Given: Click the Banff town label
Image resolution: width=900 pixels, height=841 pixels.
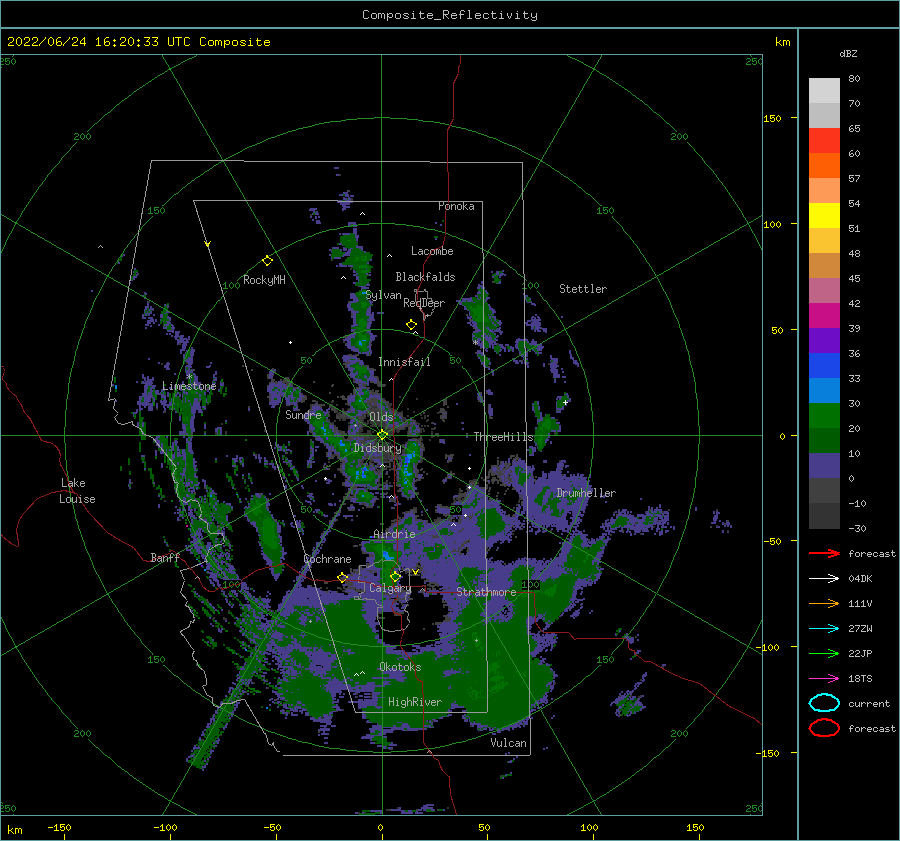Looking at the screenshot, I should click(165, 558).
